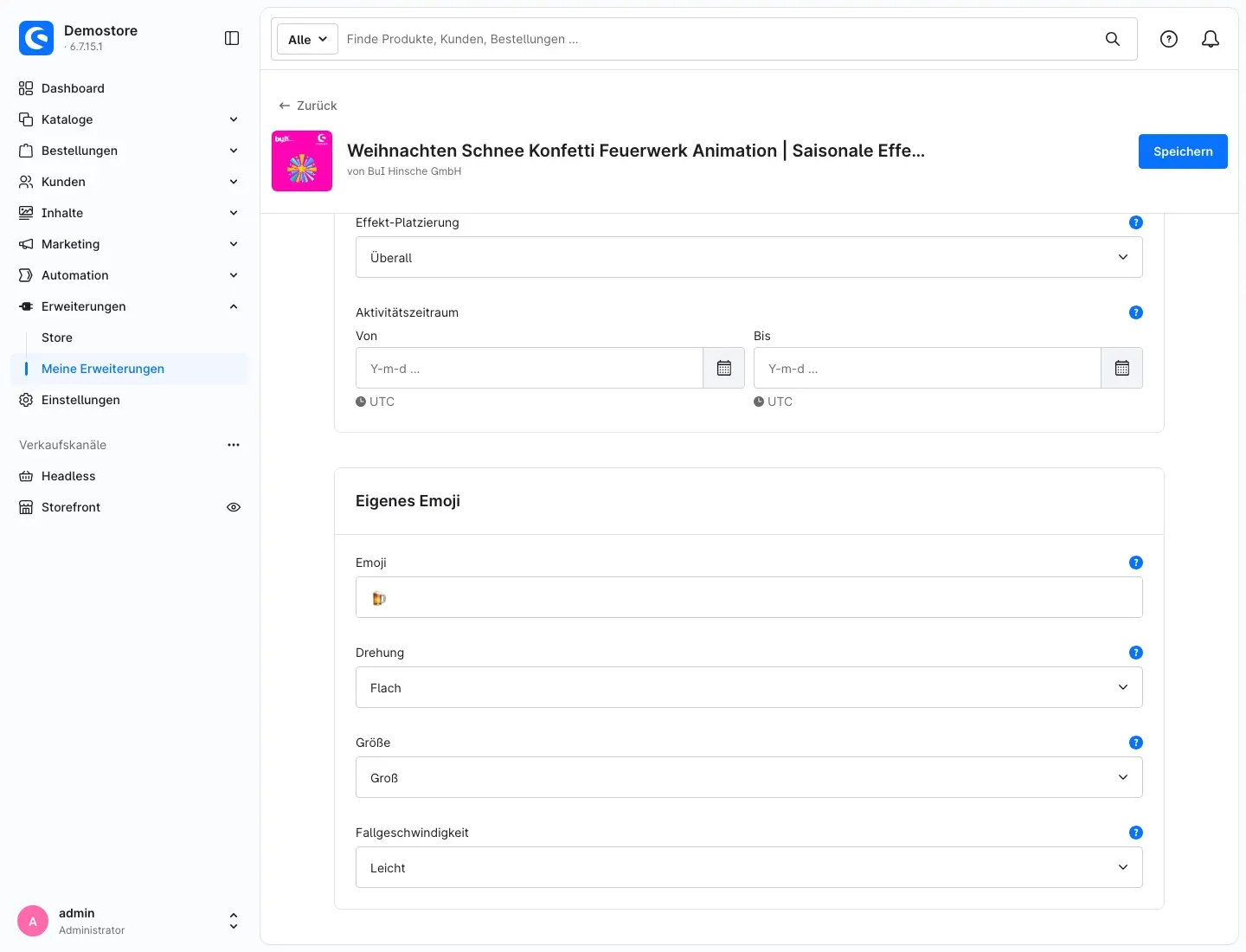1246x952 pixels.
Task: Expand the Automation menu
Action: [130, 275]
